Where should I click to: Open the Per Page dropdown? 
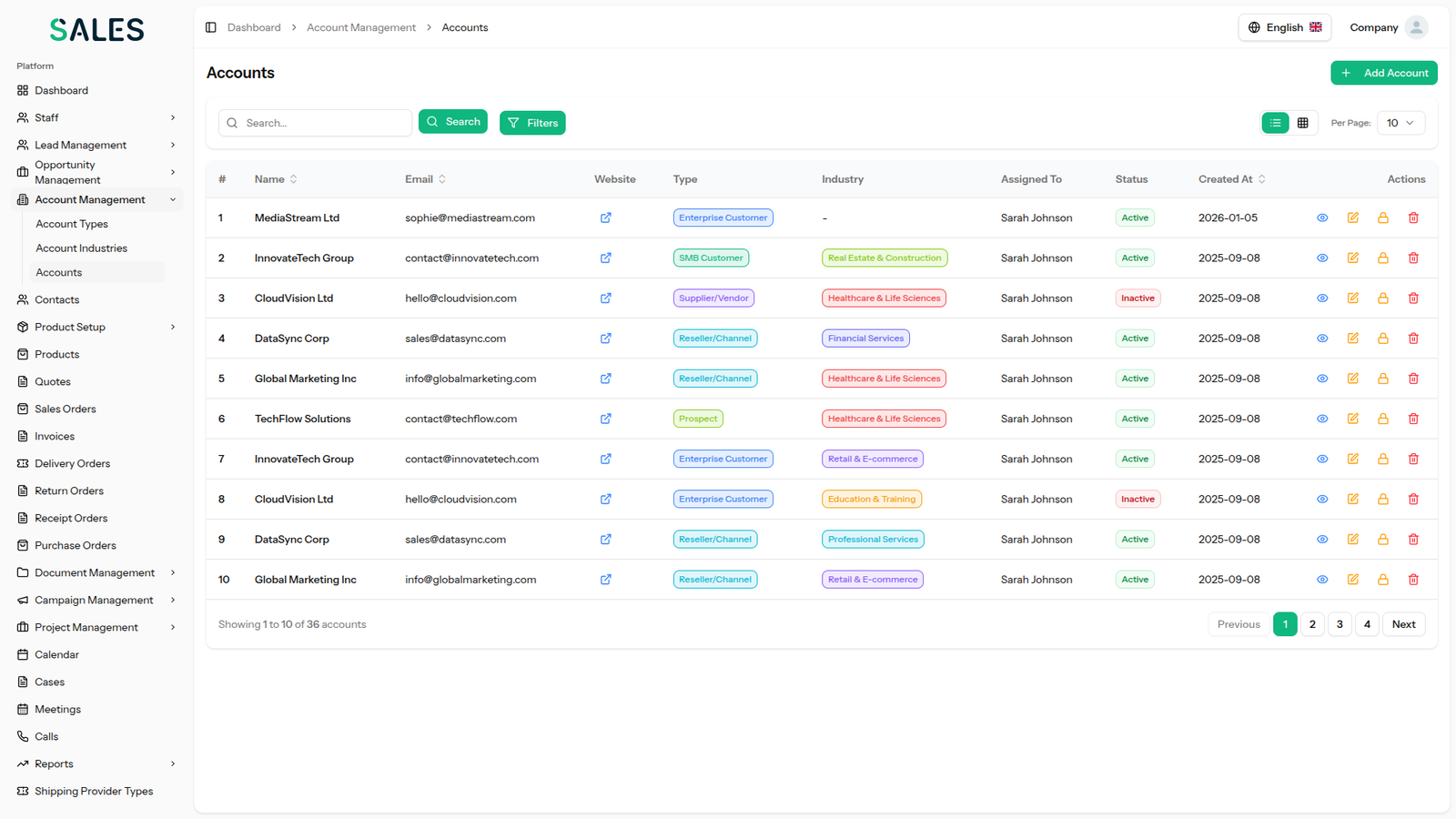pyautogui.click(x=1400, y=123)
